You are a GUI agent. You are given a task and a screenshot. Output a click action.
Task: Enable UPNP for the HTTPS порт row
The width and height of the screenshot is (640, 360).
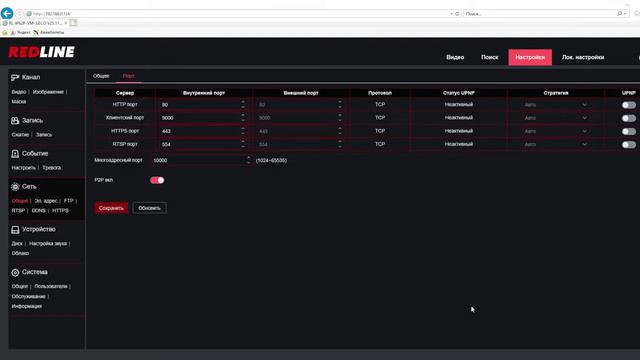[x=629, y=131]
